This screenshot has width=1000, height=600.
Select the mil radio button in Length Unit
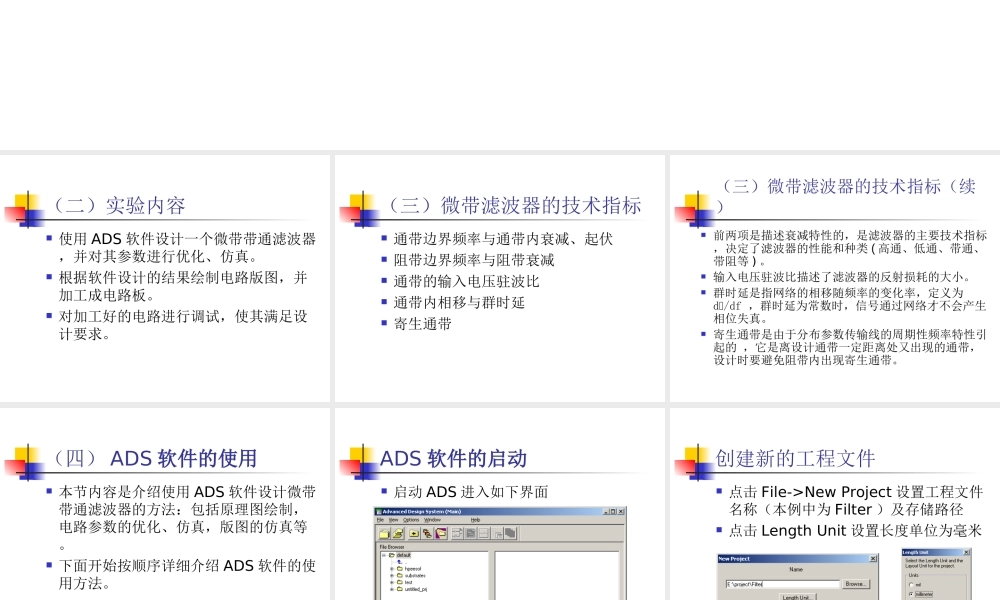[x=911, y=585]
